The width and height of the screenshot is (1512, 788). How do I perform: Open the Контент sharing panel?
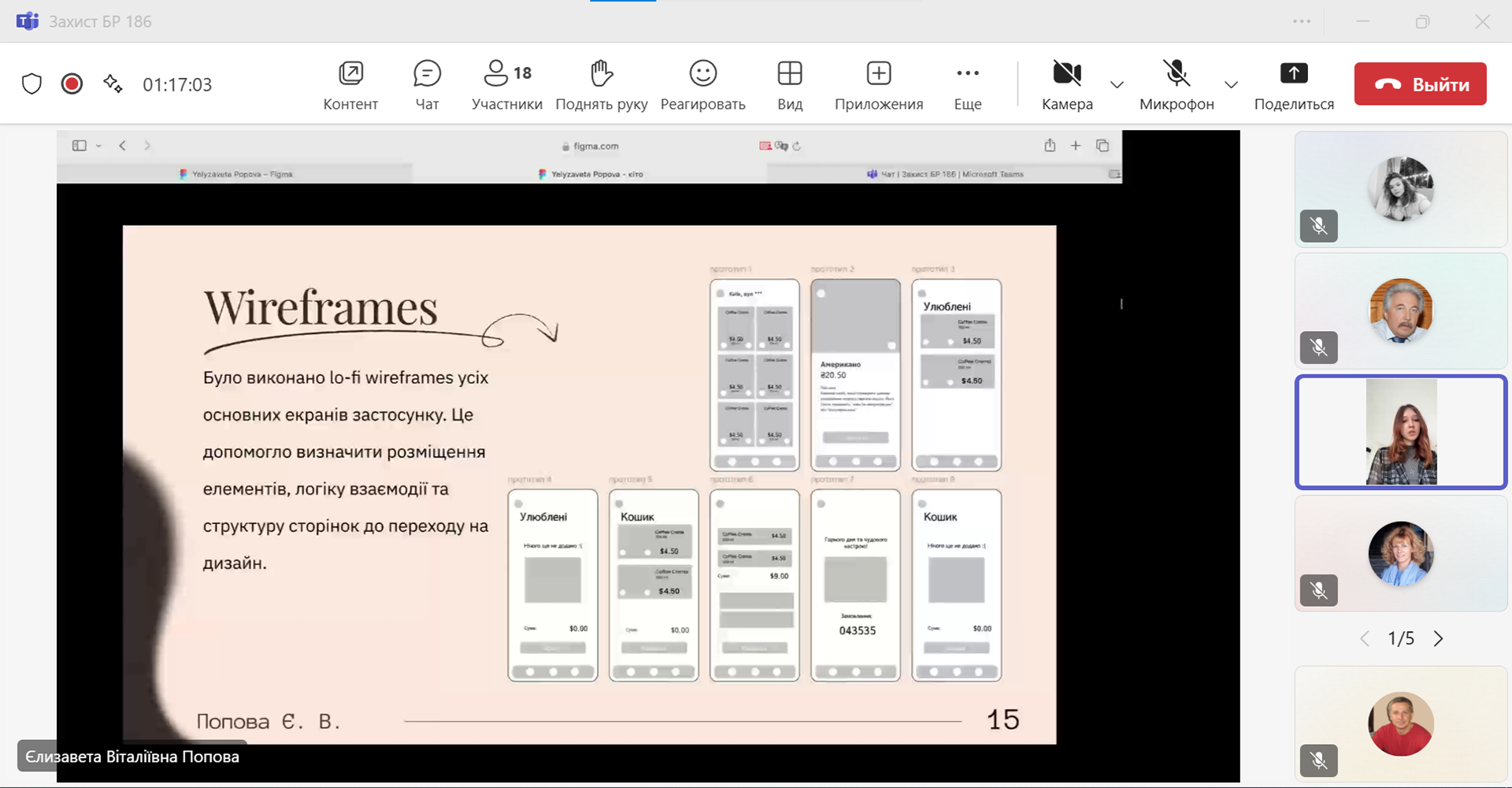coord(350,84)
